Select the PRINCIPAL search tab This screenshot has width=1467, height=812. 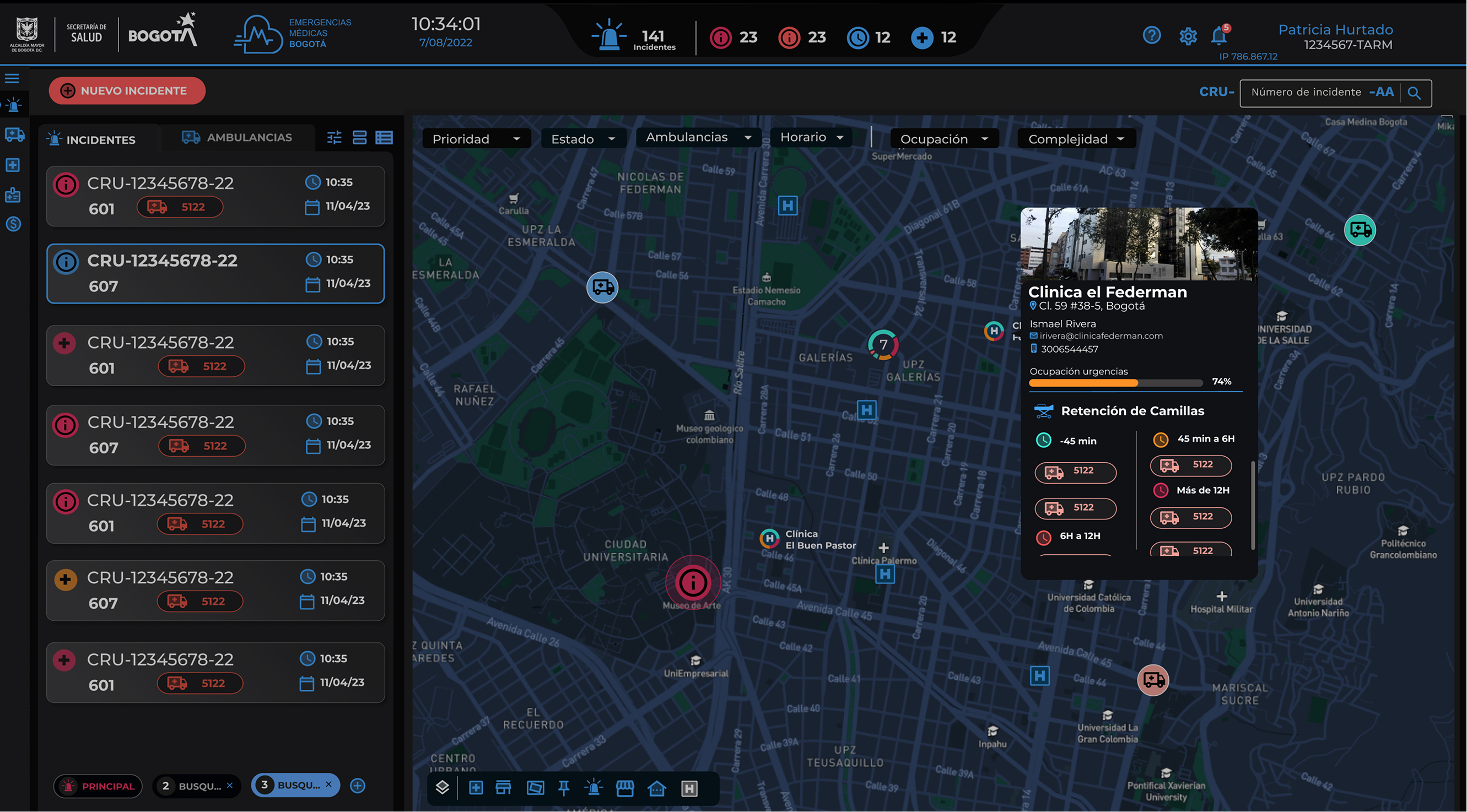[98, 786]
